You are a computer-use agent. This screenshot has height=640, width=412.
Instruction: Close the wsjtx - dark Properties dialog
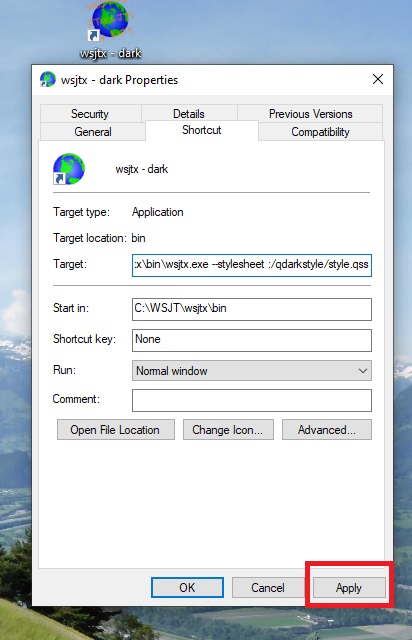pyautogui.click(x=378, y=79)
